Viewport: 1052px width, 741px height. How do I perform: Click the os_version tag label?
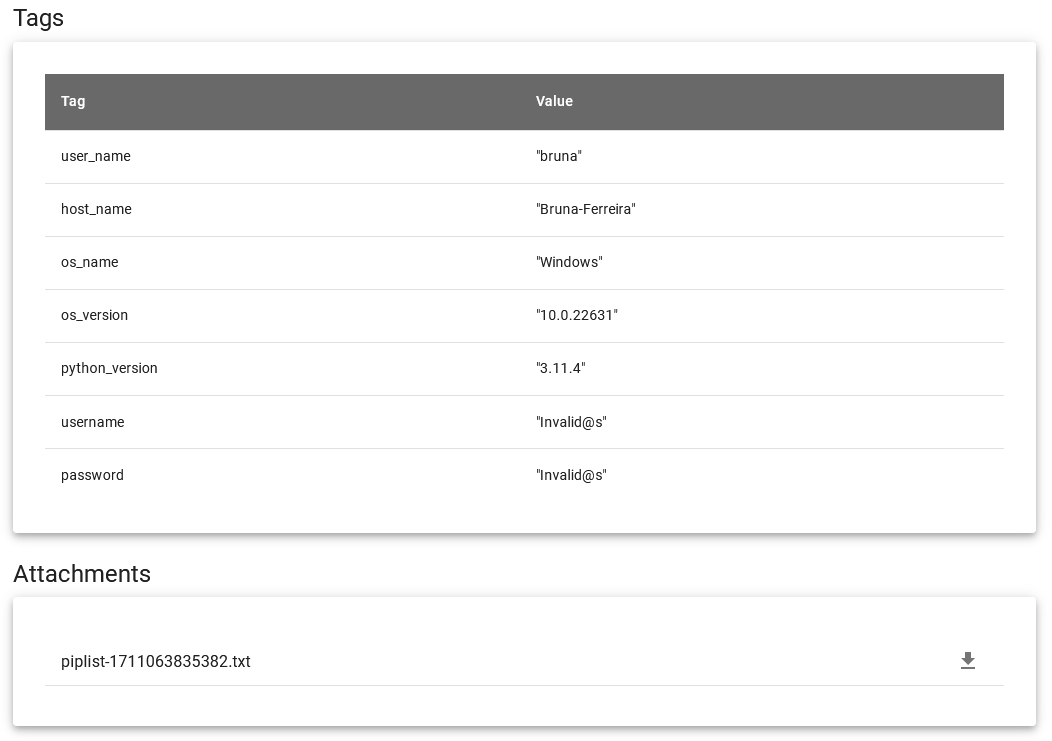94,315
